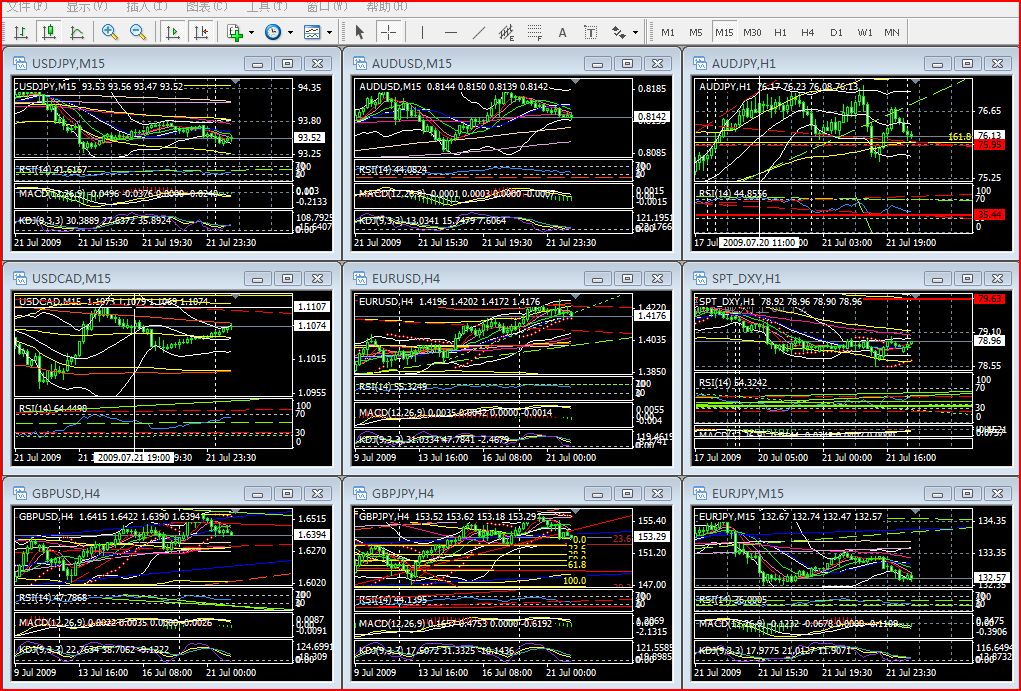
Task: Click the 93.52 price label in USDJPY
Action: 309,137
